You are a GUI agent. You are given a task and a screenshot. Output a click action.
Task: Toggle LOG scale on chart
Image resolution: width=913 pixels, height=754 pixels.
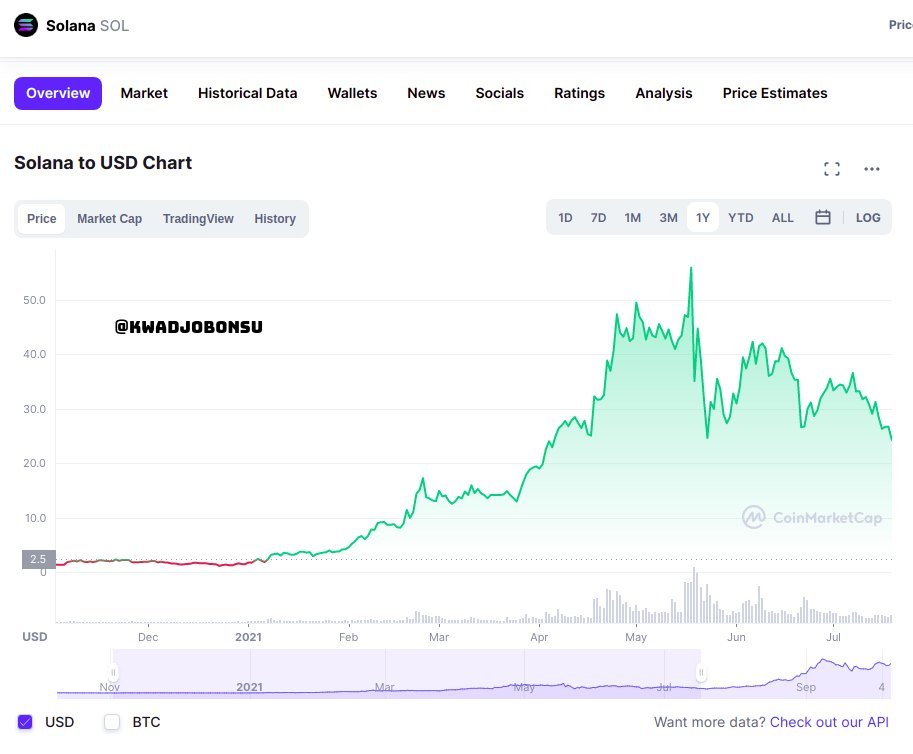click(868, 218)
